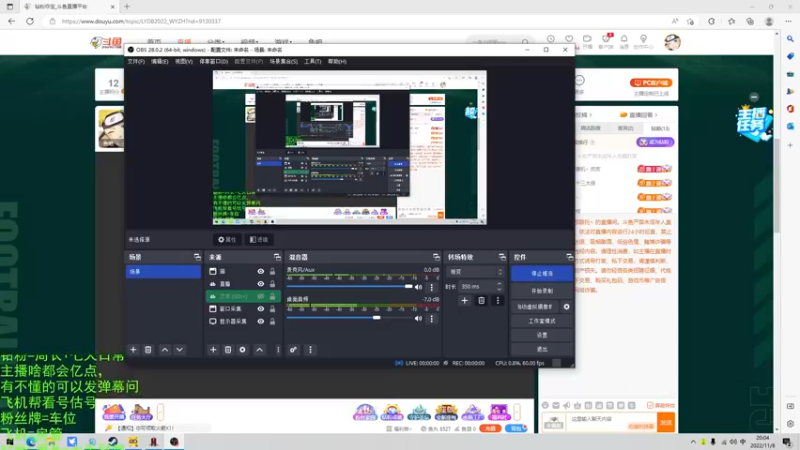Click 启动虚拟摄像机 virtual camera button
800x450 pixels.
tap(535, 307)
